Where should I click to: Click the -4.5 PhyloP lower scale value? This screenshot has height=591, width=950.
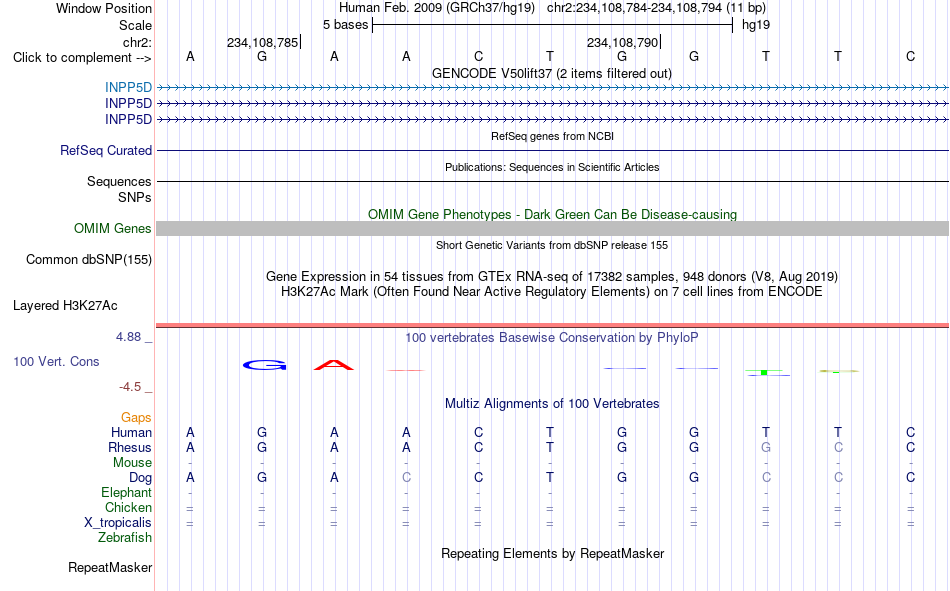[130, 387]
